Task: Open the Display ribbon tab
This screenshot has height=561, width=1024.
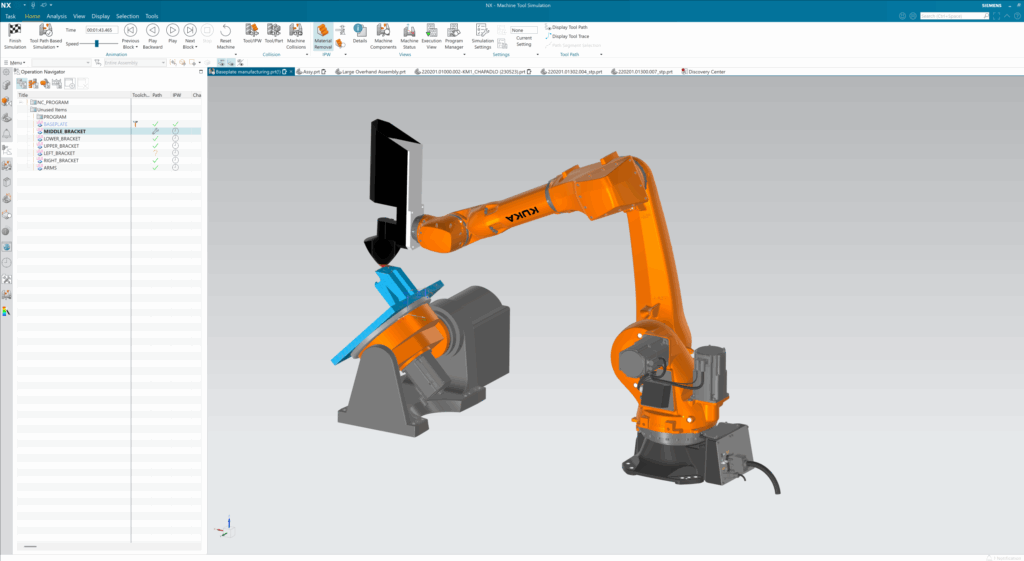Action: click(x=101, y=16)
